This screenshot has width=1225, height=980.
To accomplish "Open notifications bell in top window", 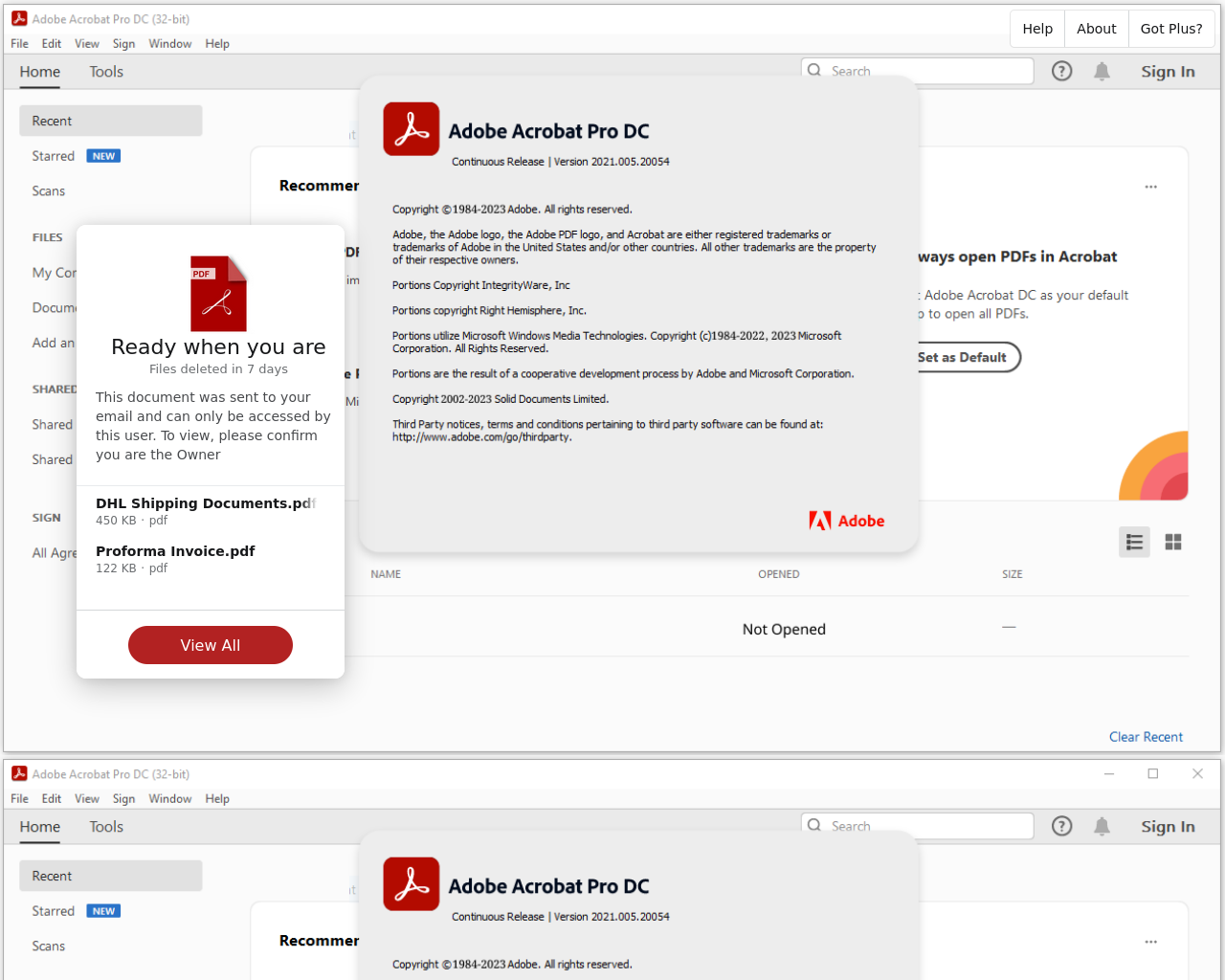I will 1102,71.
